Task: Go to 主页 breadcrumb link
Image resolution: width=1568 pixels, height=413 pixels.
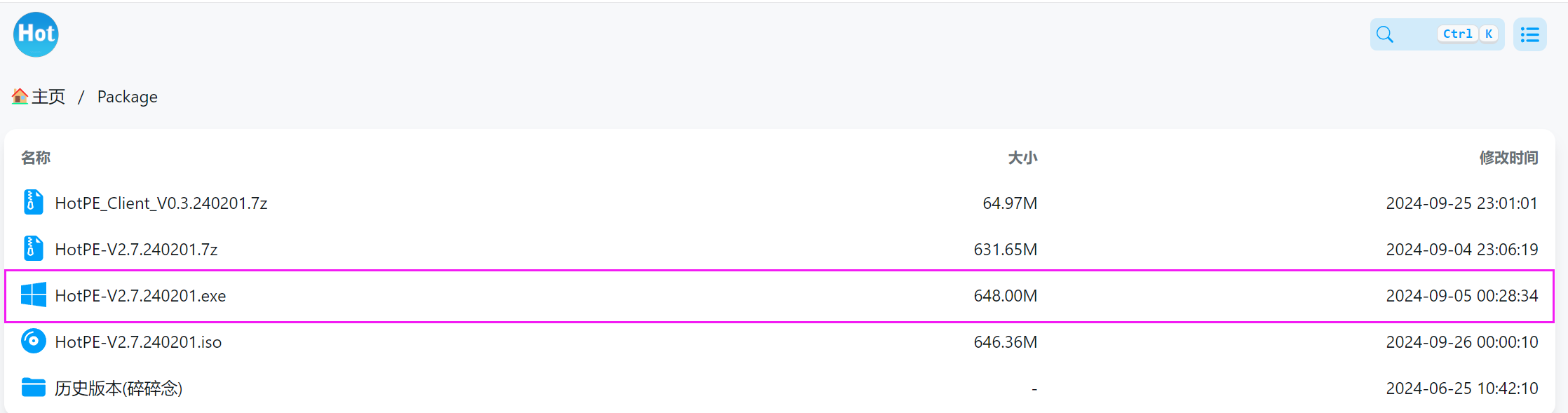Action: pyautogui.click(x=48, y=97)
